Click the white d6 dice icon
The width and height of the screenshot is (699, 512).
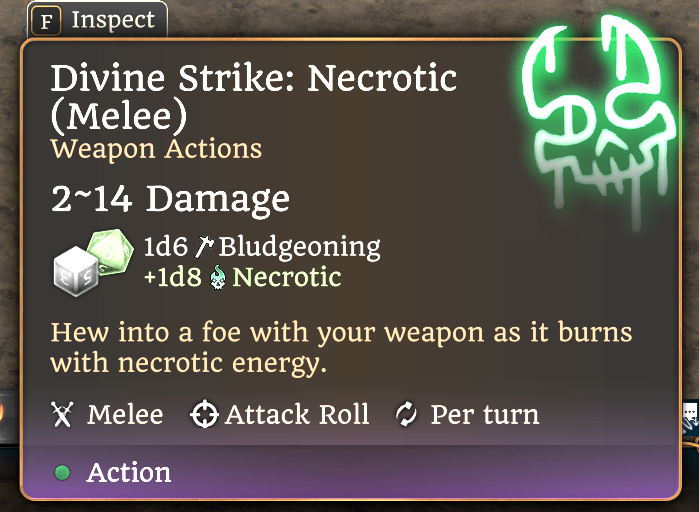pos(75,271)
